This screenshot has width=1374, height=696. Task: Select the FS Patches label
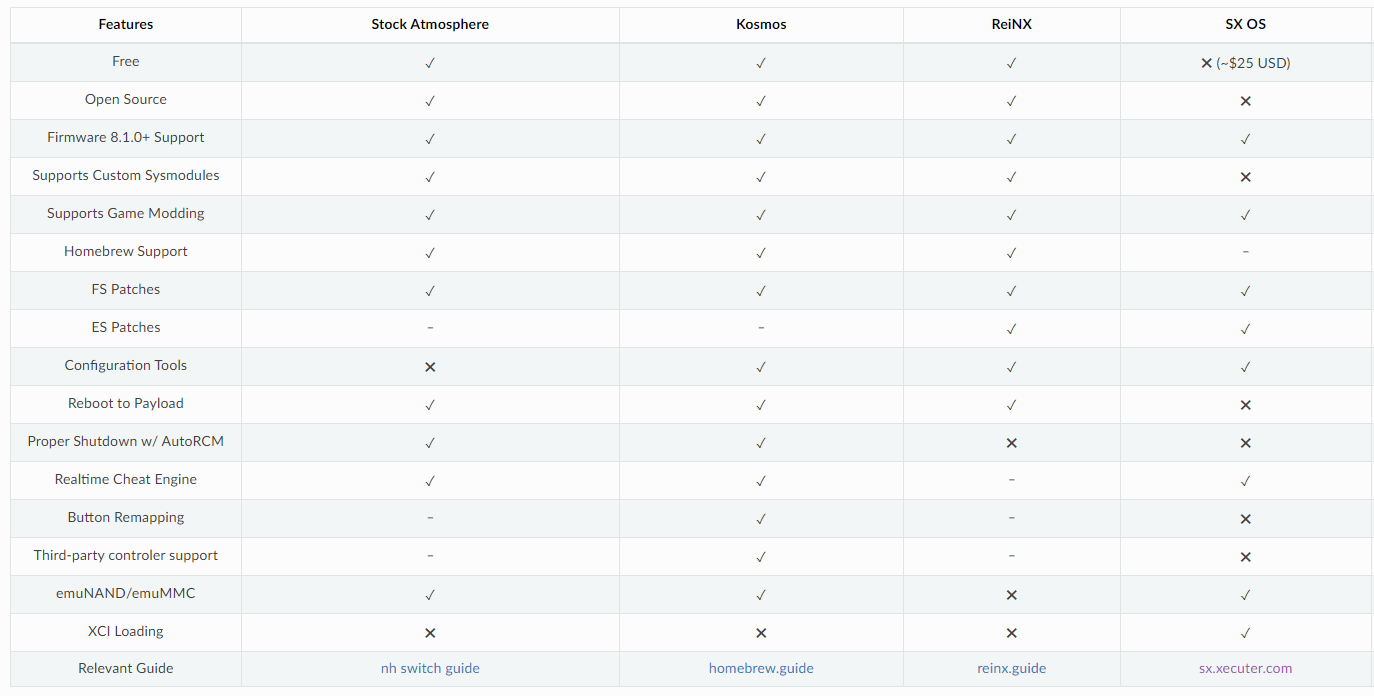coord(126,289)
